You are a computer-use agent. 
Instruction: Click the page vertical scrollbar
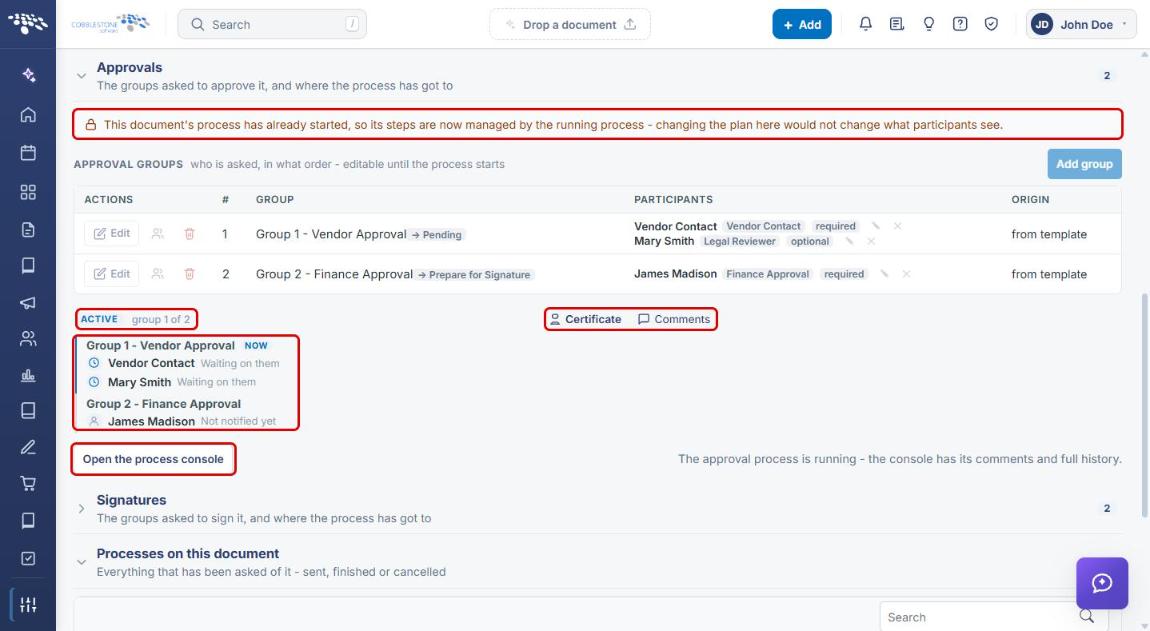(x=1144, y=407)
